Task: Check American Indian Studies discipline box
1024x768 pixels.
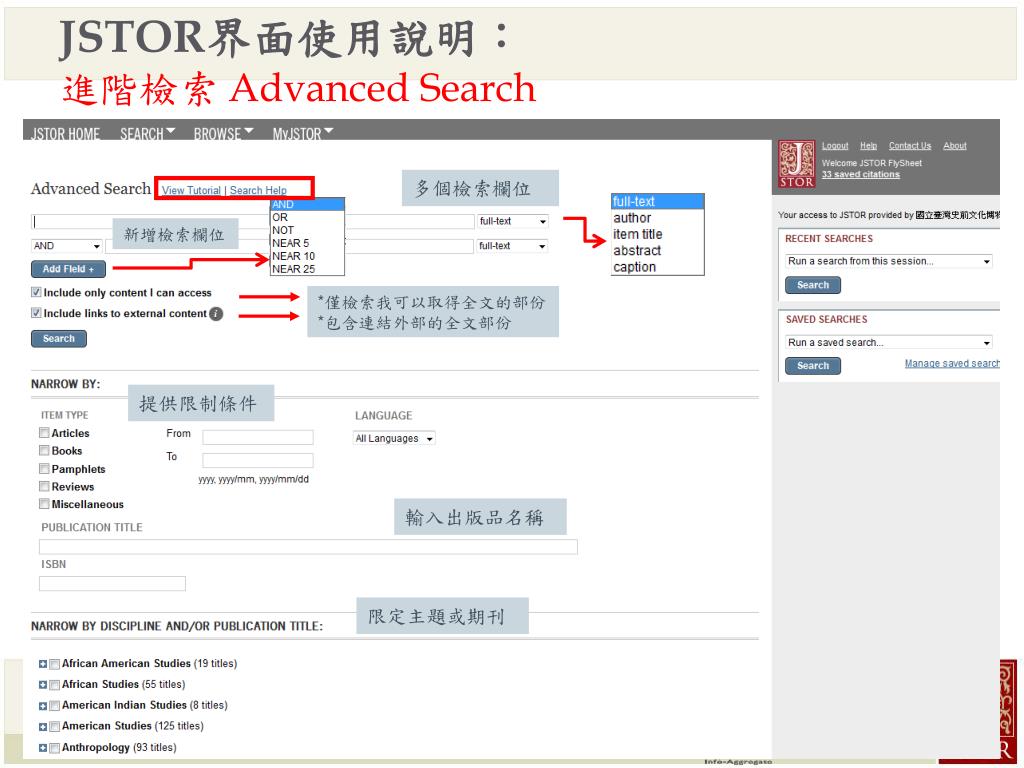Action: (55, 707)
